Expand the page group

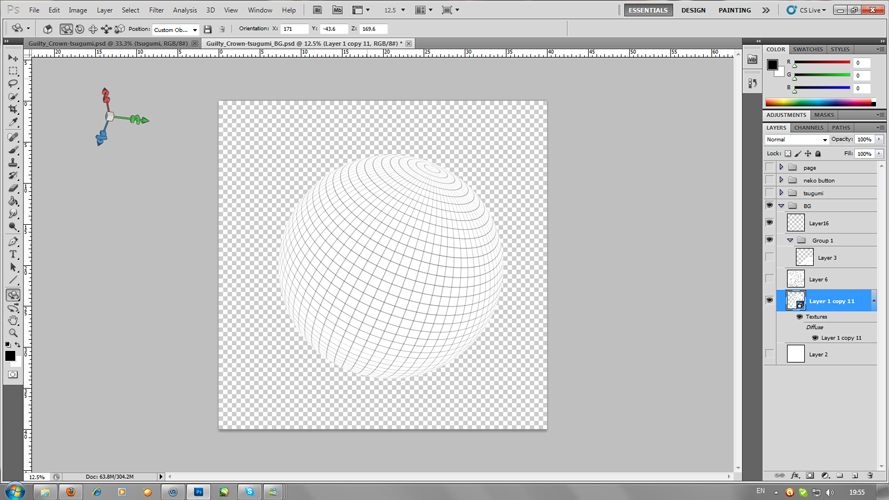781,168
